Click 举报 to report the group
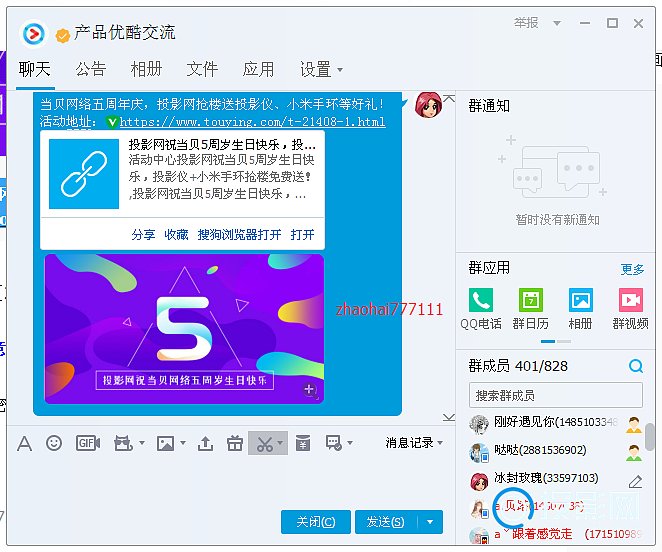 (x=526, y=23)
